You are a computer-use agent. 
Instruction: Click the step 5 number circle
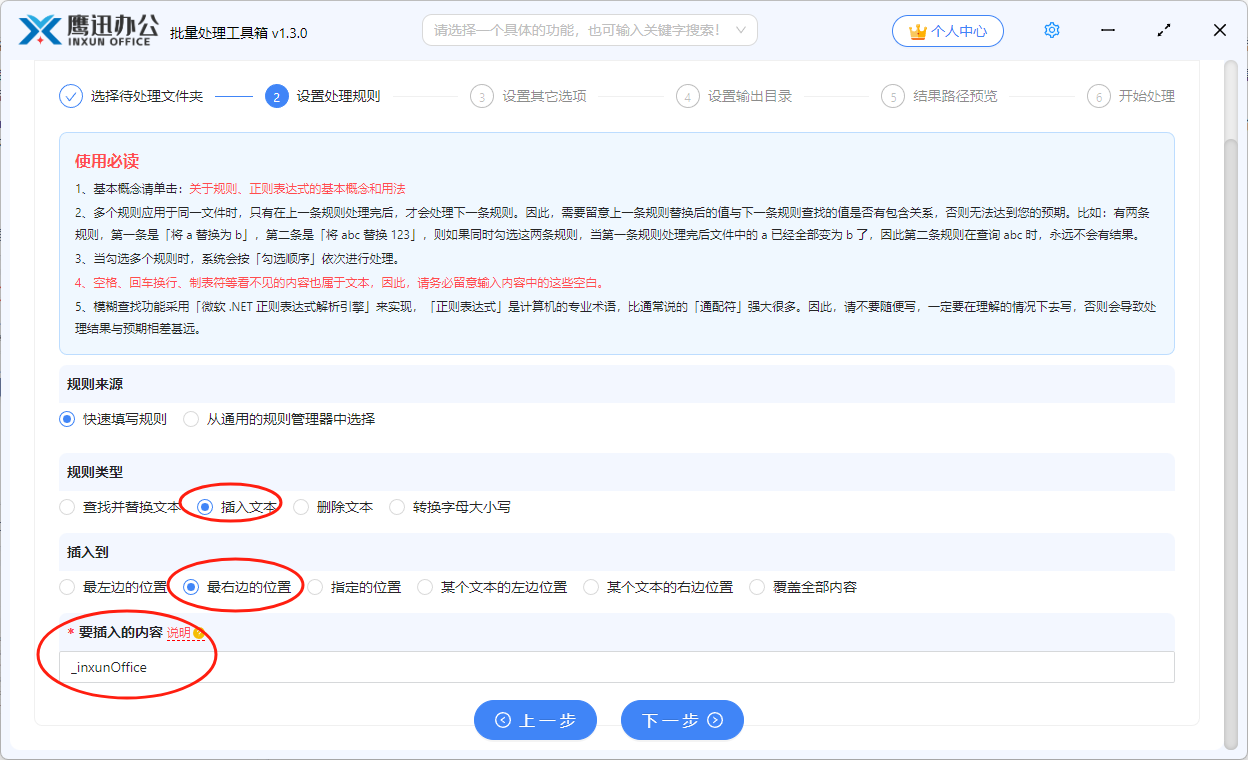tap(893, 96)
